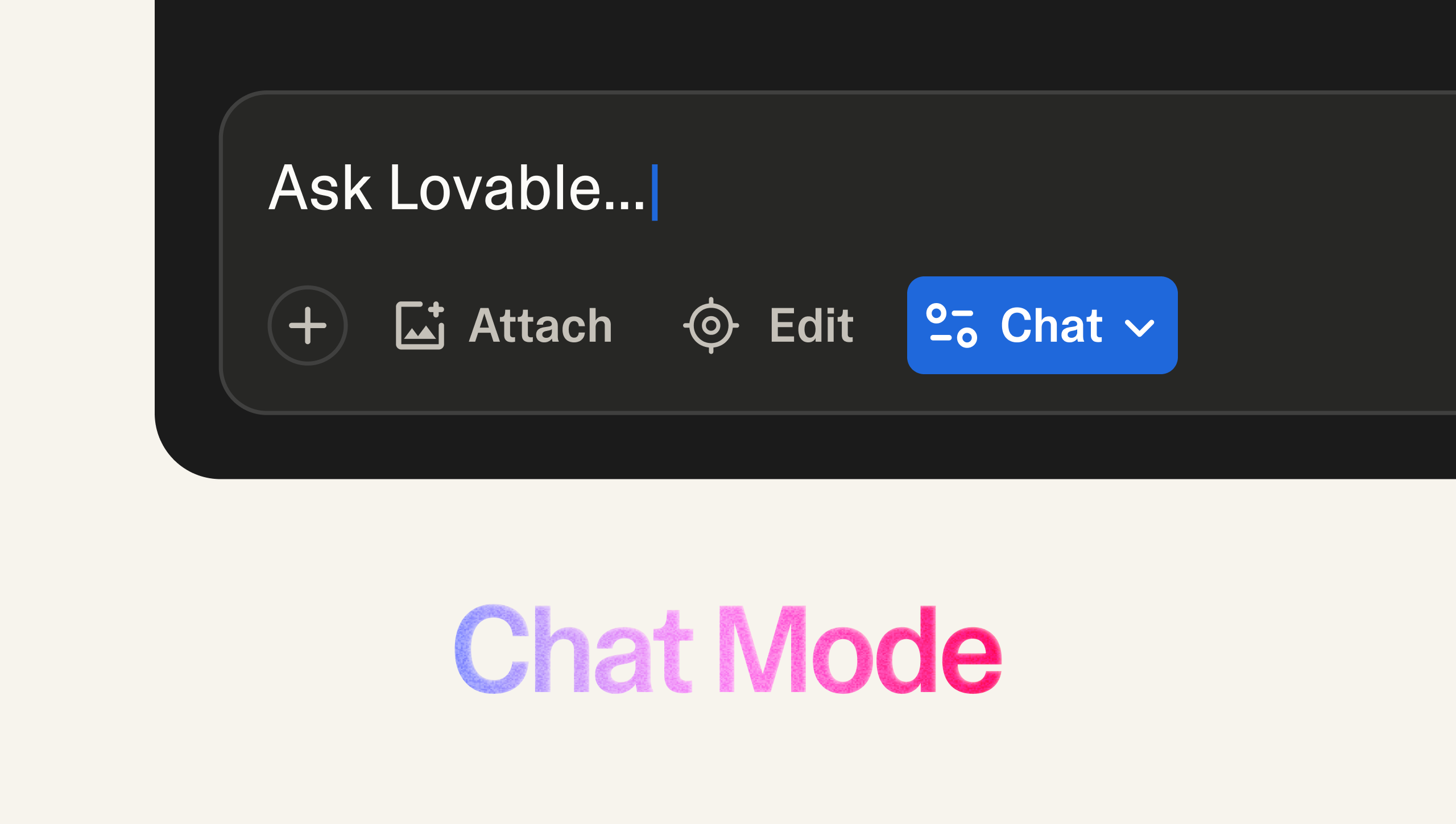Click the word Lovable in the placeholder

coord(495,188)
